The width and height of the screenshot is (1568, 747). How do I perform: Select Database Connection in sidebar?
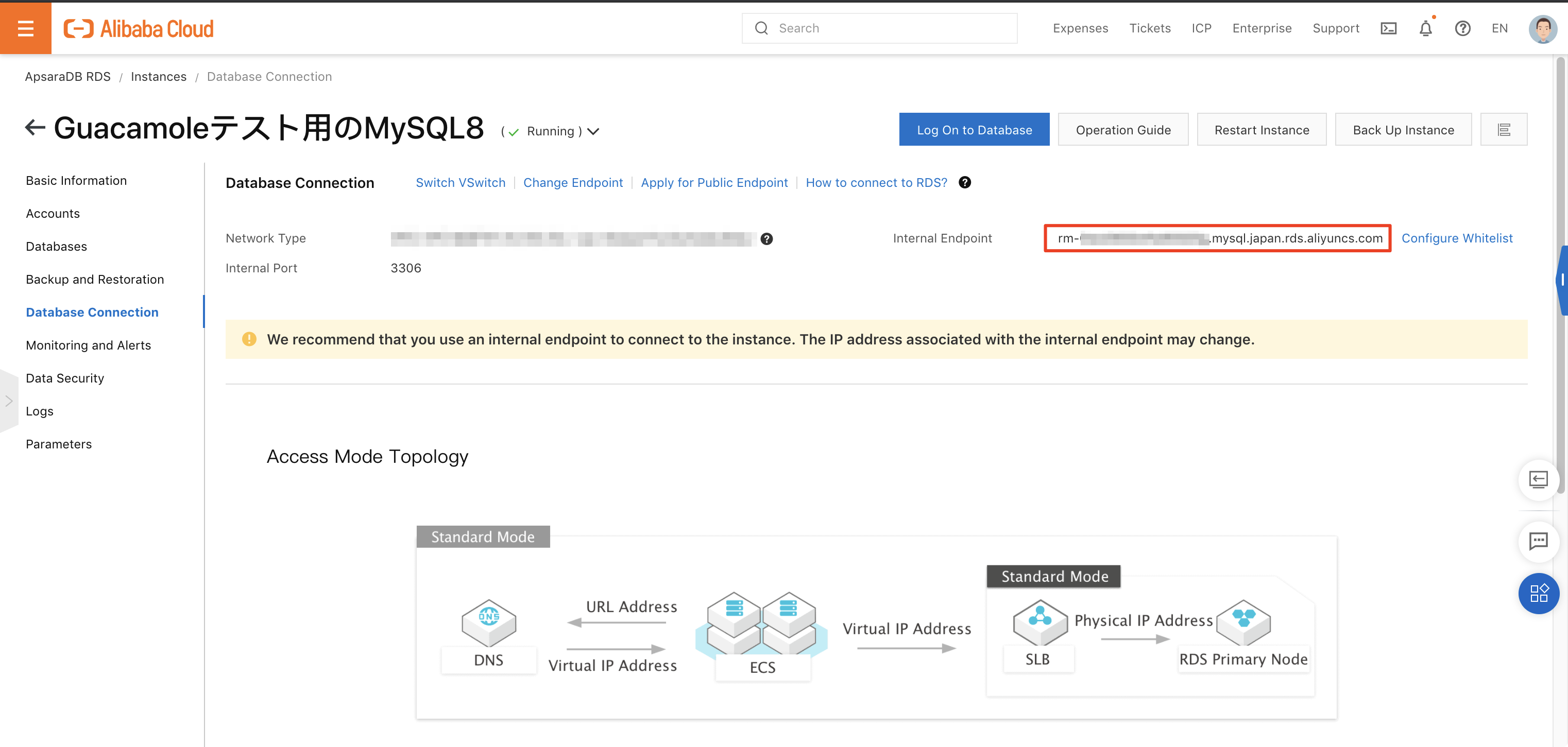(92, 312)
